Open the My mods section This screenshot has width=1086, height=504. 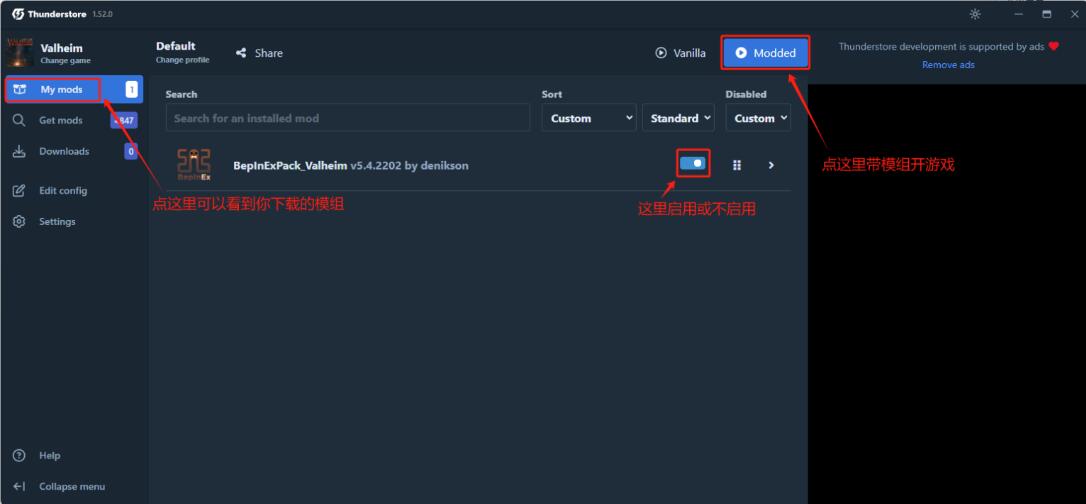pyautogui.click(x=73, y=89)
